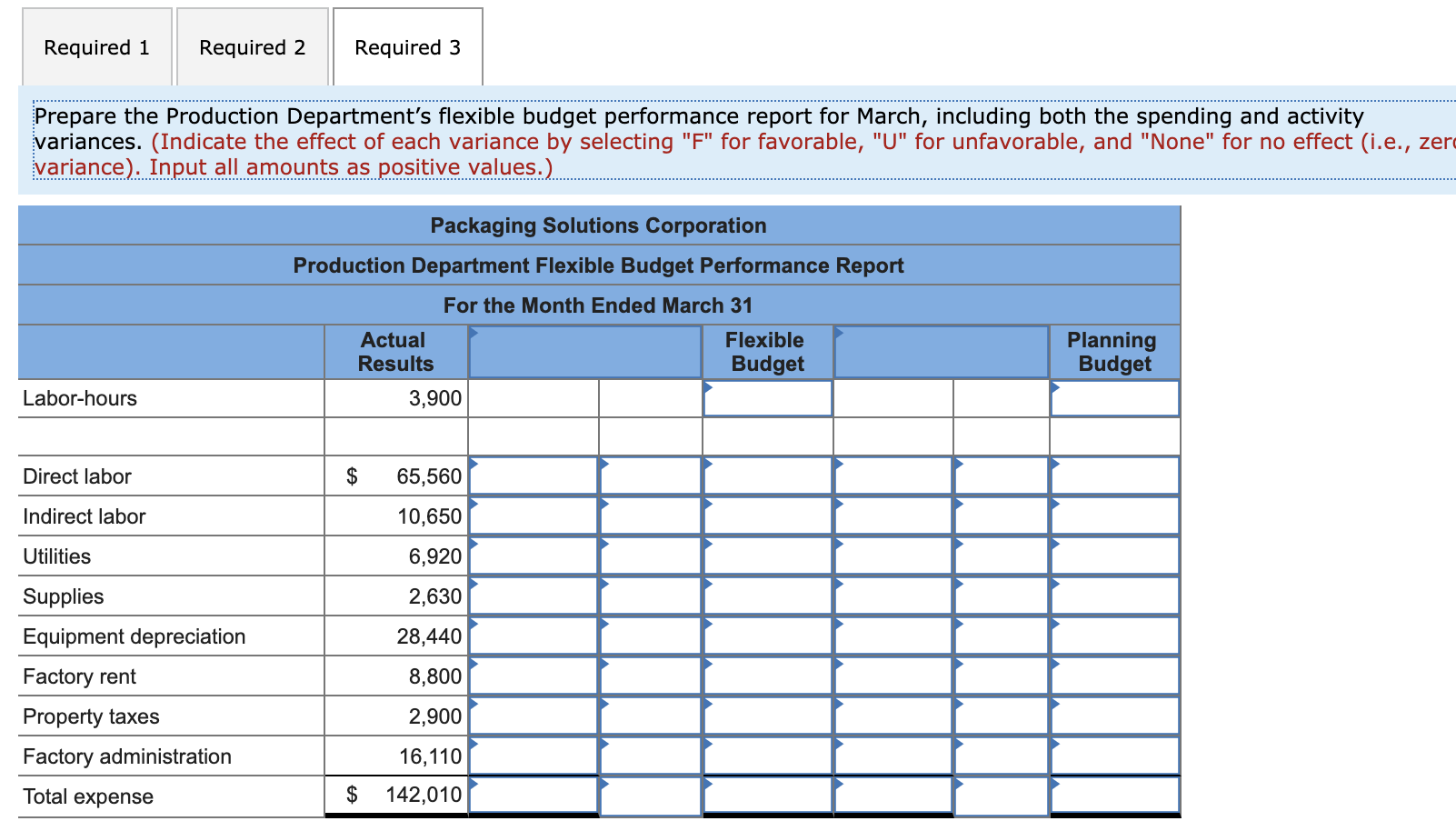Image resolution: width=1456 pixels, height=831 pixels.
Task: Open the header dropdown between Flexible Budget and Planning Budget
Action: pyautogui.click(x=942, y=352)
